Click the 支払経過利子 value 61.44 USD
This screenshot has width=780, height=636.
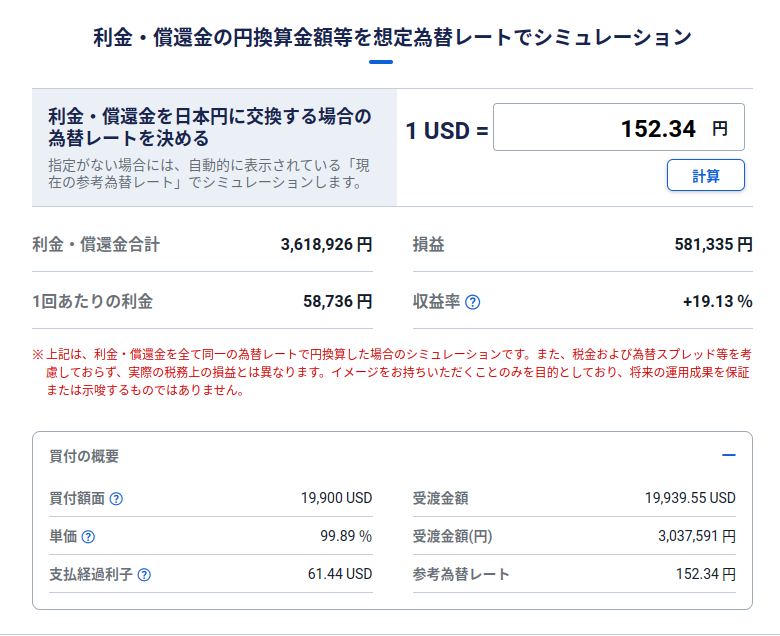click(340, 574)
